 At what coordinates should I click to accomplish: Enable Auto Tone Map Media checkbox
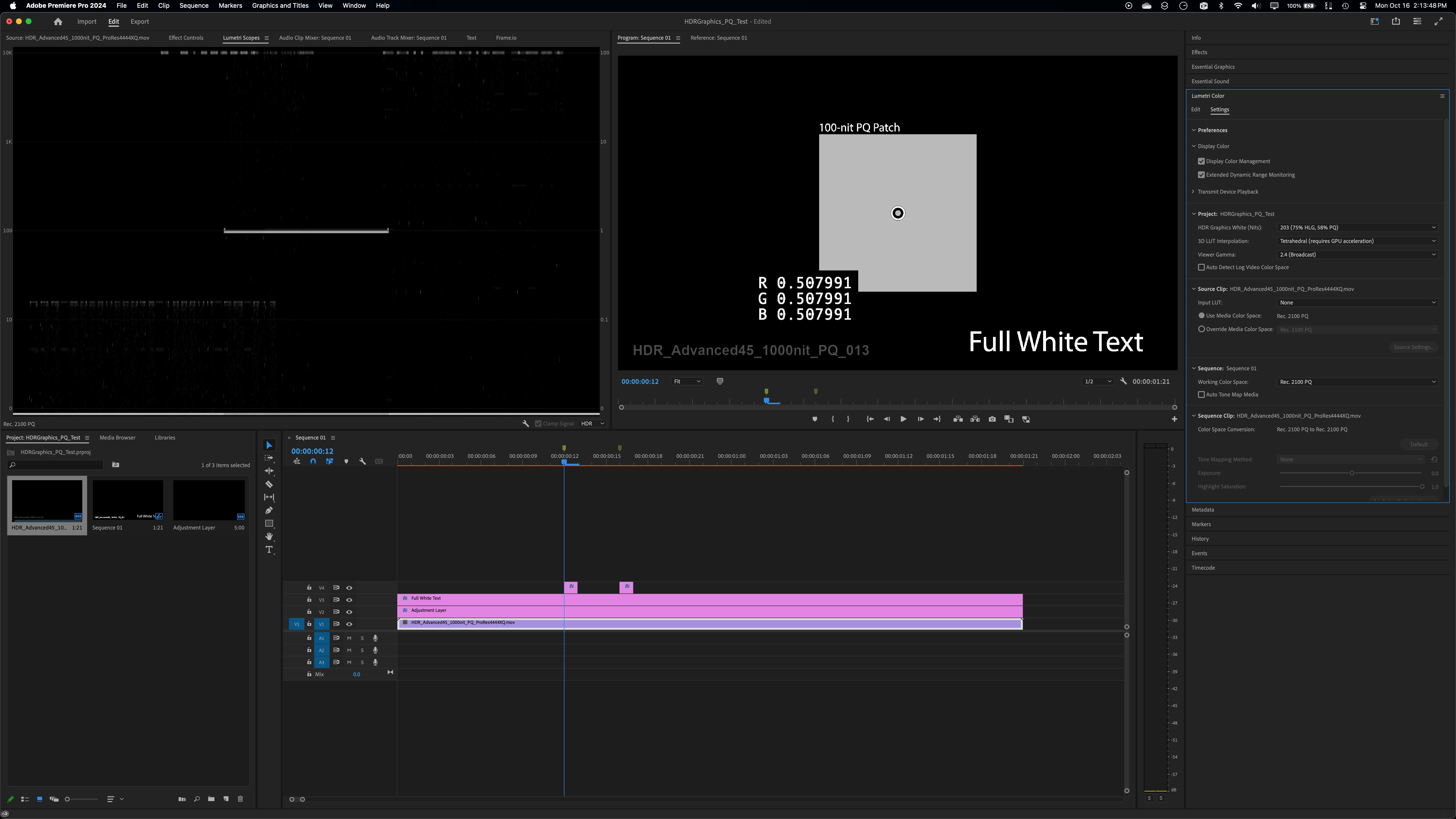(x=1201, y=394)
